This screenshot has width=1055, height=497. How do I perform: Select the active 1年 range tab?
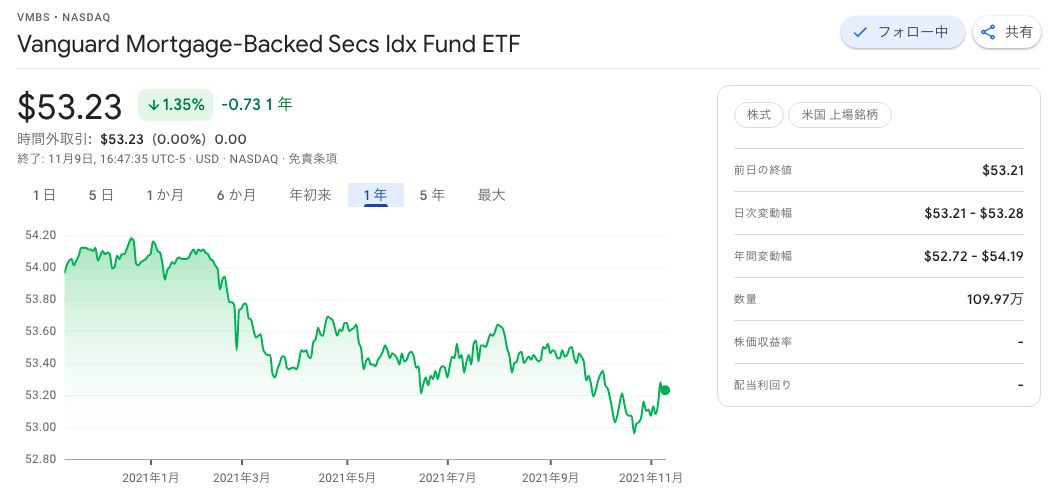coord(375,196)
